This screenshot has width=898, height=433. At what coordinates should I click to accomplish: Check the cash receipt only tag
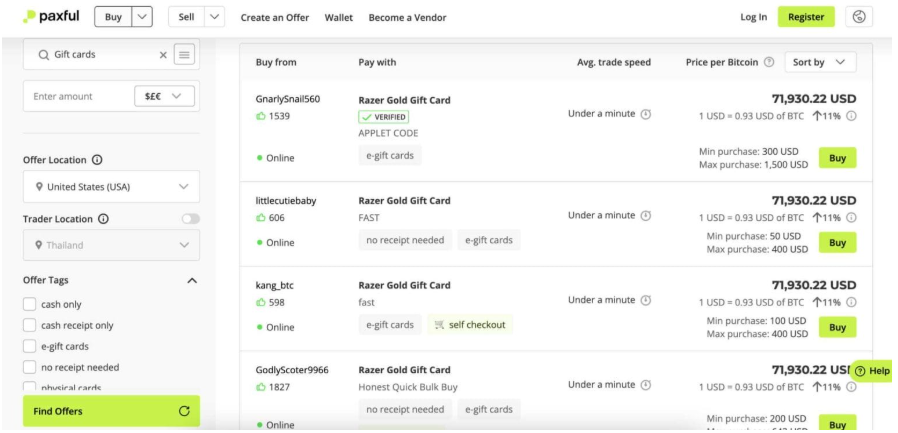click(x=29, y=325)
